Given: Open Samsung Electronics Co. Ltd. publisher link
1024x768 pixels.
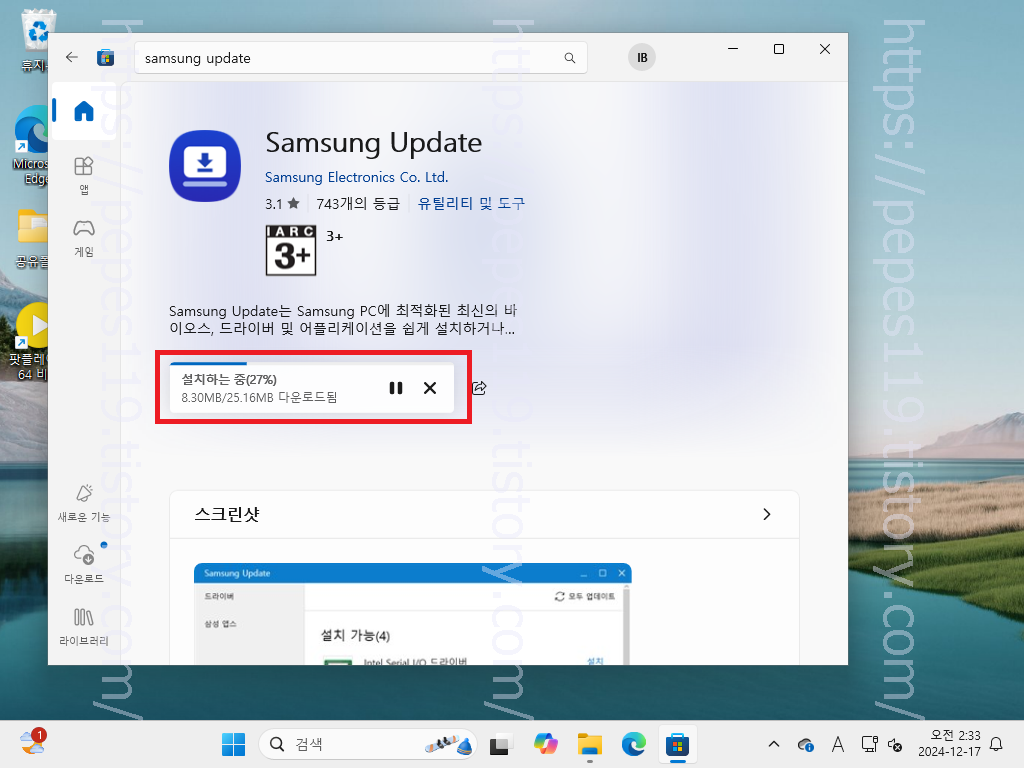Looking at the screenshot, I should coord(357,177).
